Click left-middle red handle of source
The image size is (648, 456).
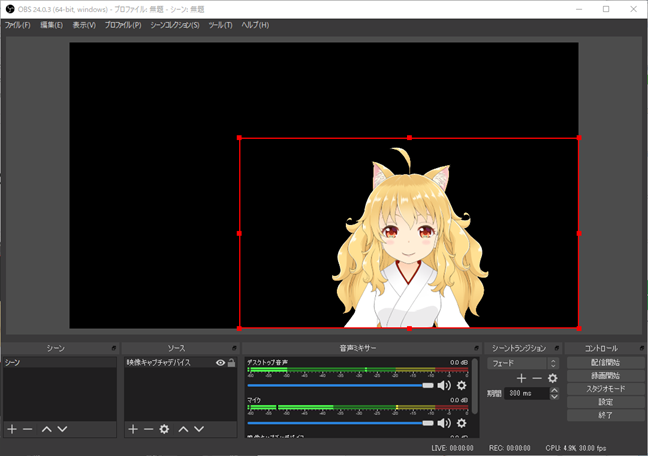point(239,233)
